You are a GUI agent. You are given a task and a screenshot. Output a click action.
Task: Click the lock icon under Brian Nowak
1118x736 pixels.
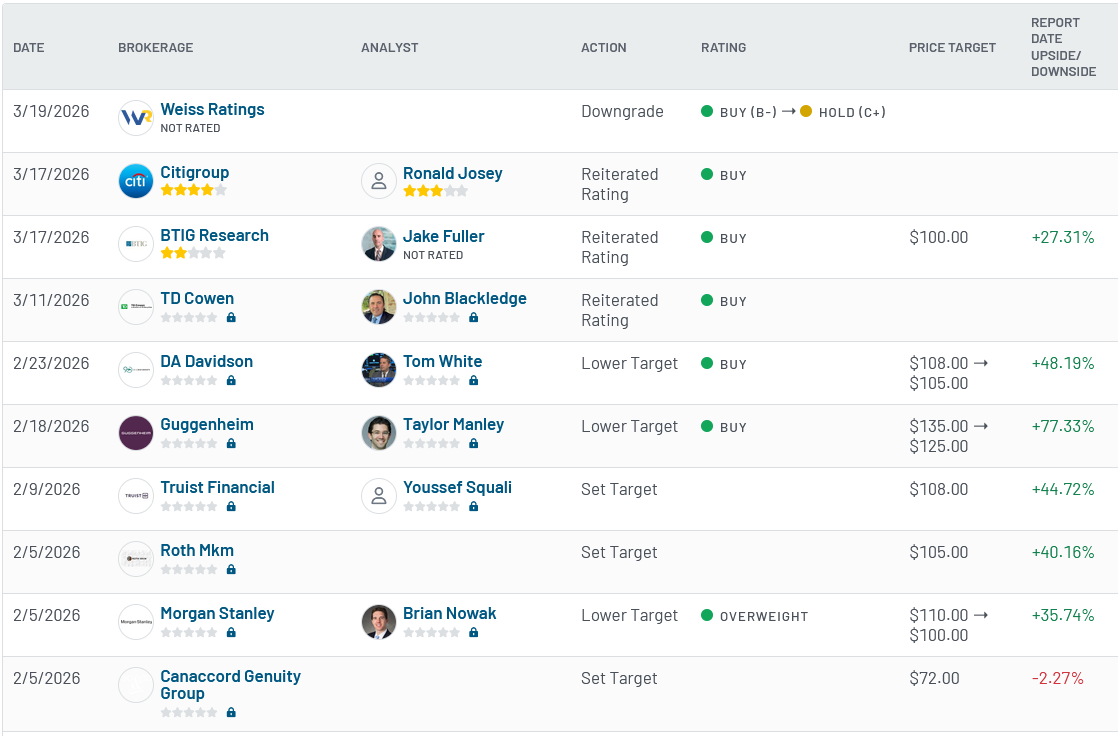(473, 632)
